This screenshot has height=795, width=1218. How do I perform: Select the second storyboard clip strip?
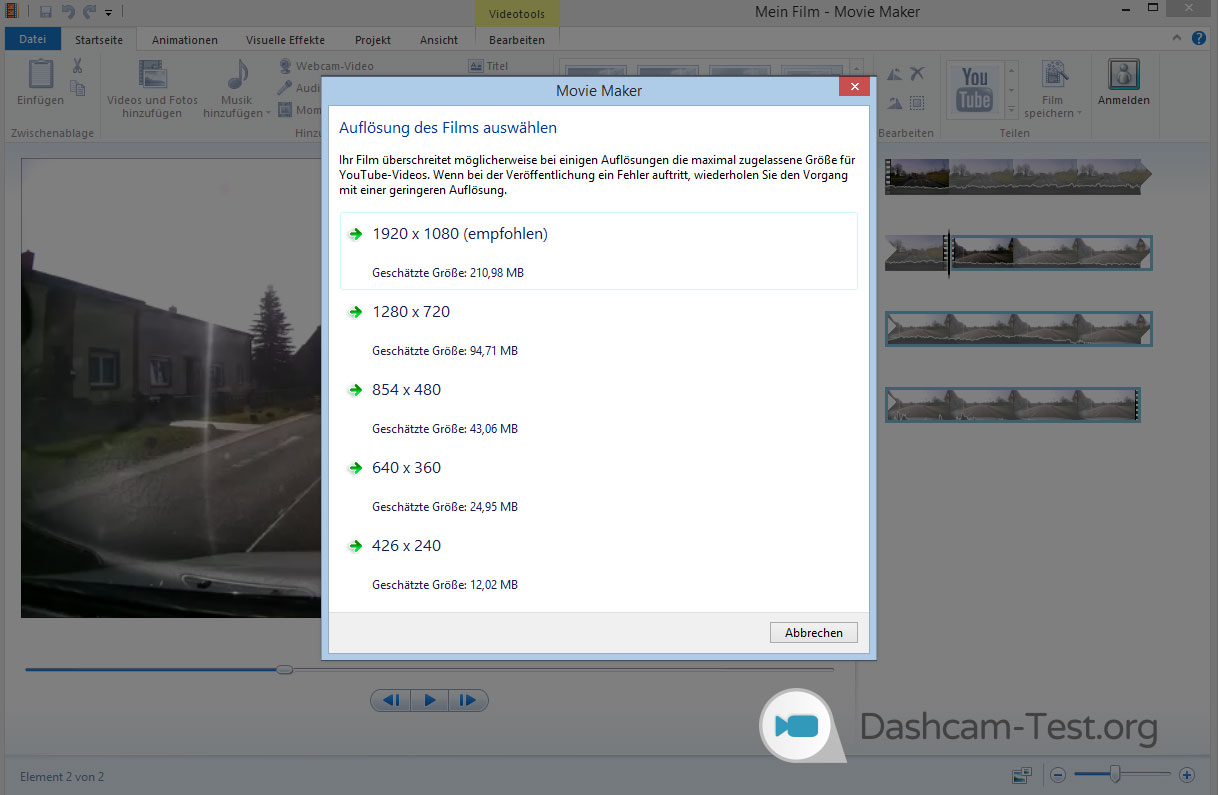pyautogui.click(x=1018, y=253)
